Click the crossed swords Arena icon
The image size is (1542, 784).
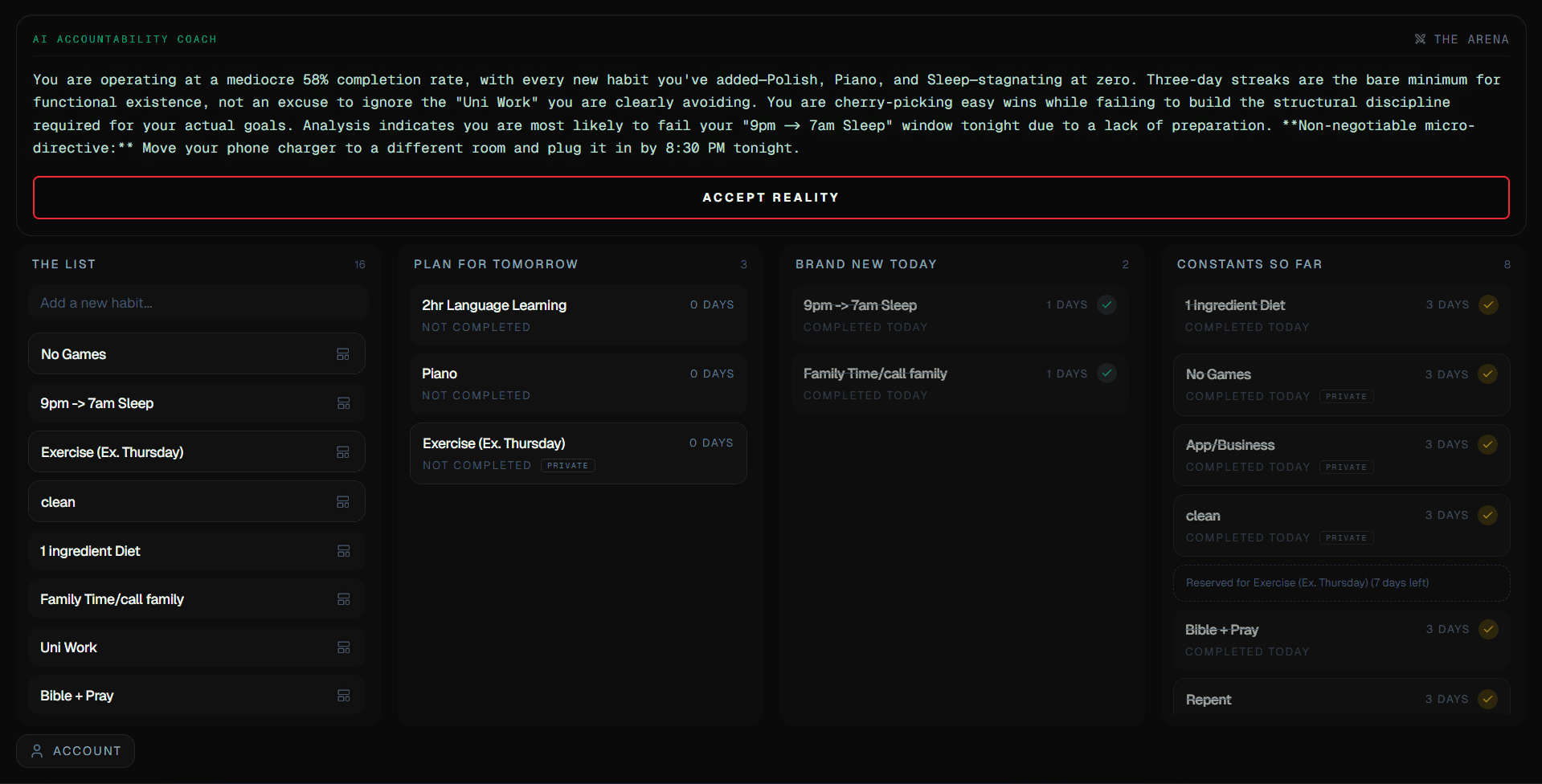(1420, 39)
